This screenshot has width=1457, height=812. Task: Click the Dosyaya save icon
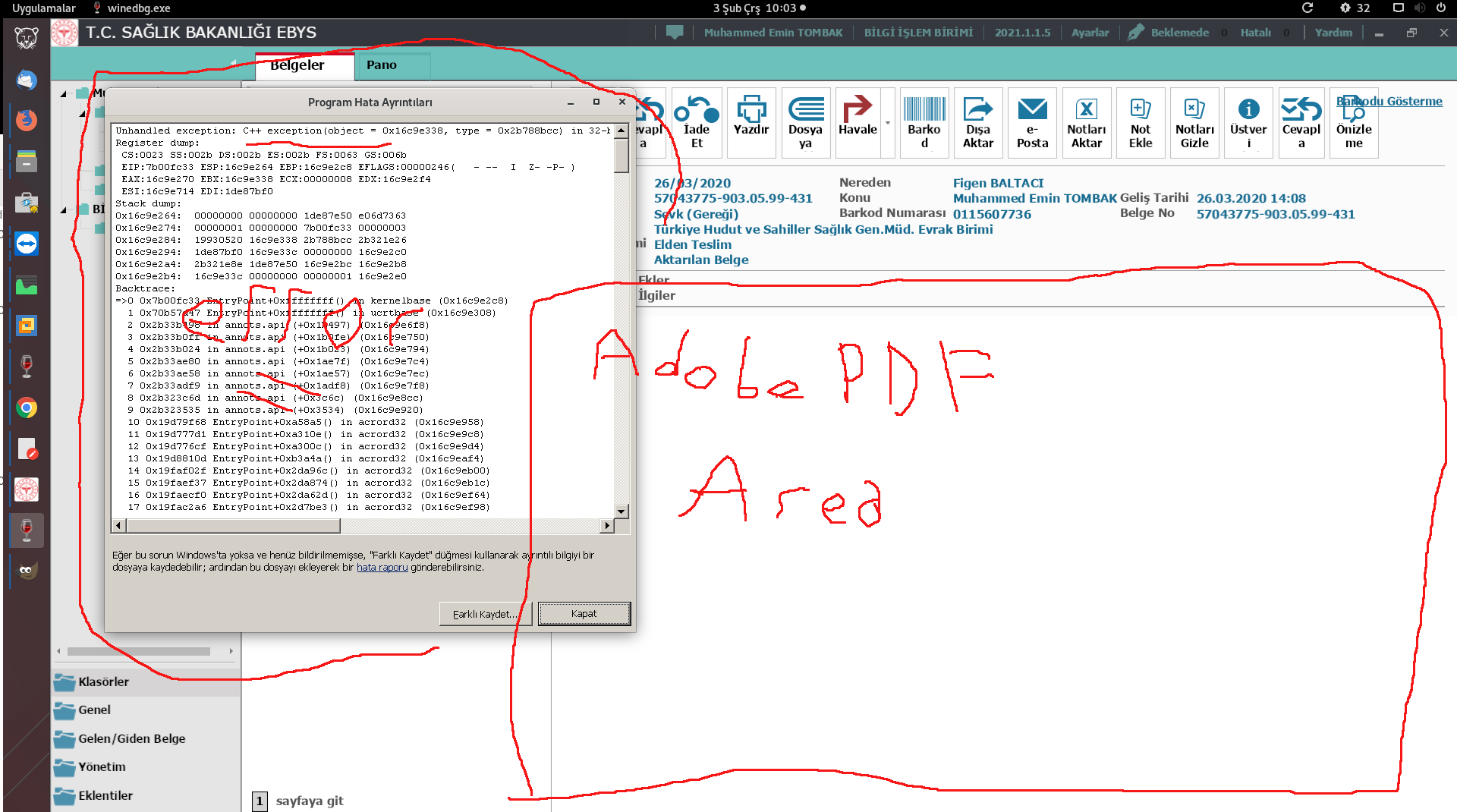806,122
